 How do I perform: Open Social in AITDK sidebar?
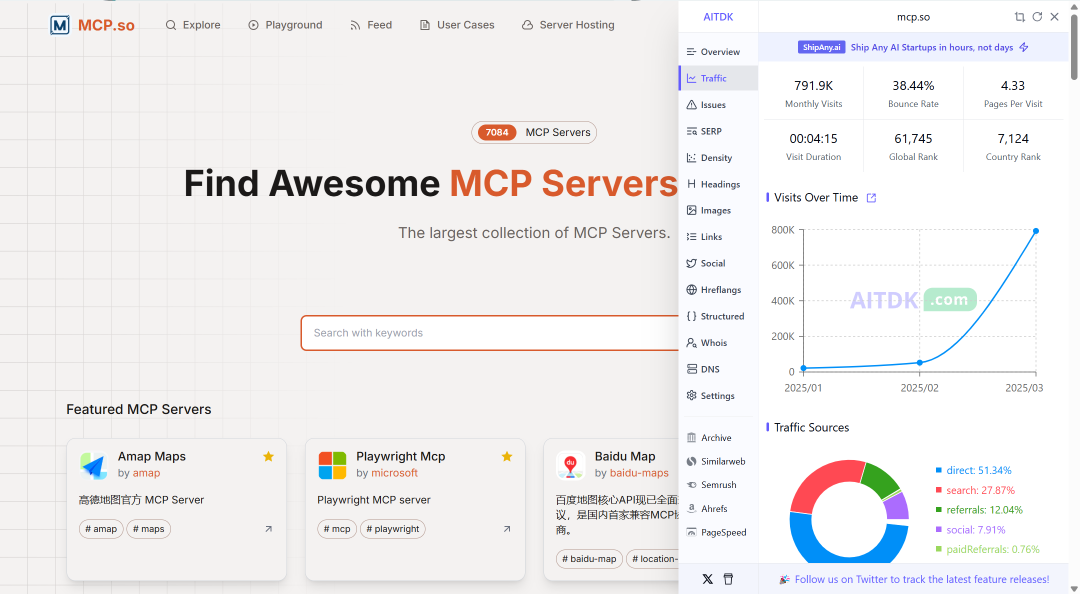pyautogui.click(x=718, y=263)
